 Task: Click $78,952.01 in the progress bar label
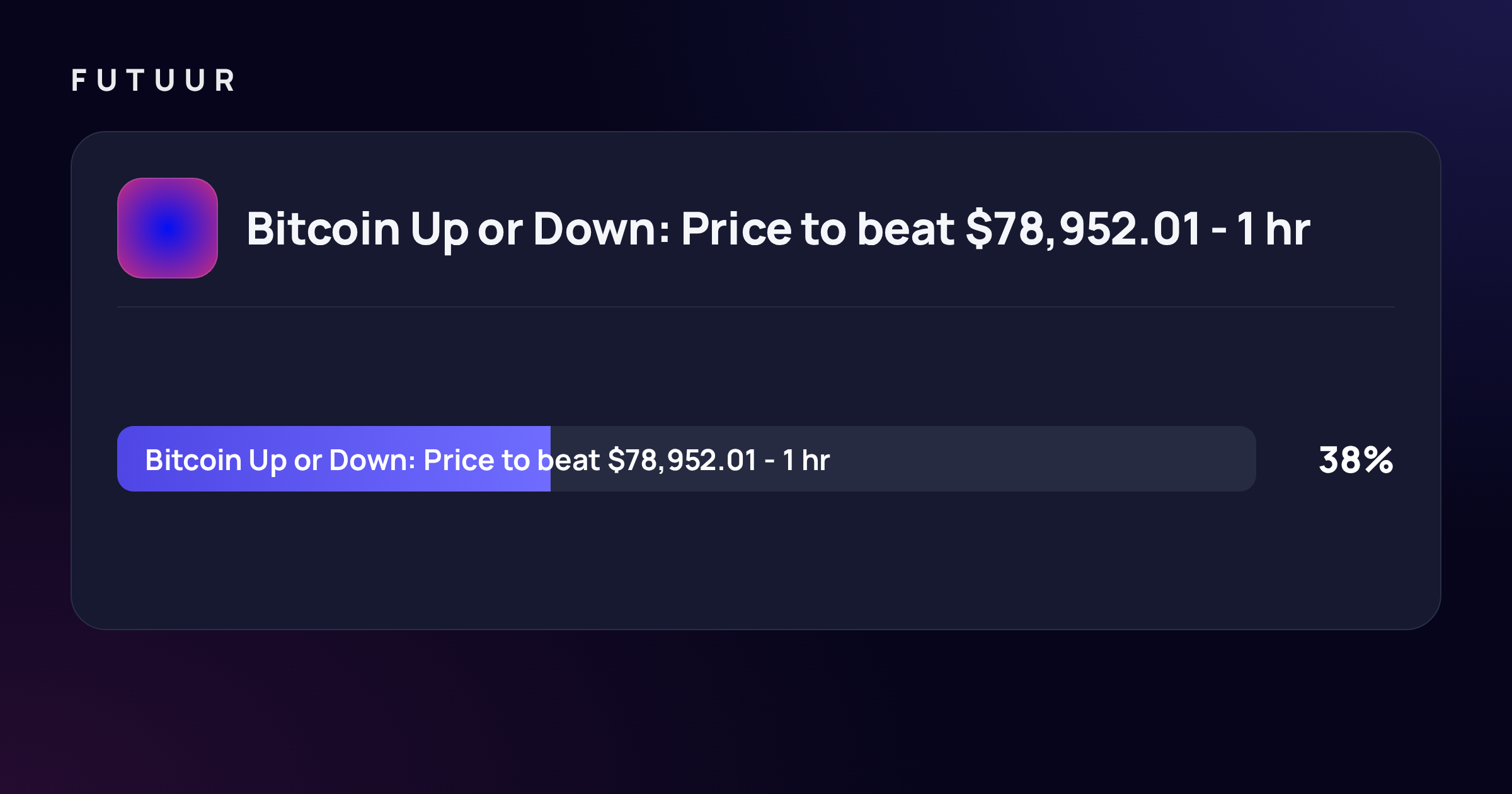pyautogui.click(x=682, y=460)
